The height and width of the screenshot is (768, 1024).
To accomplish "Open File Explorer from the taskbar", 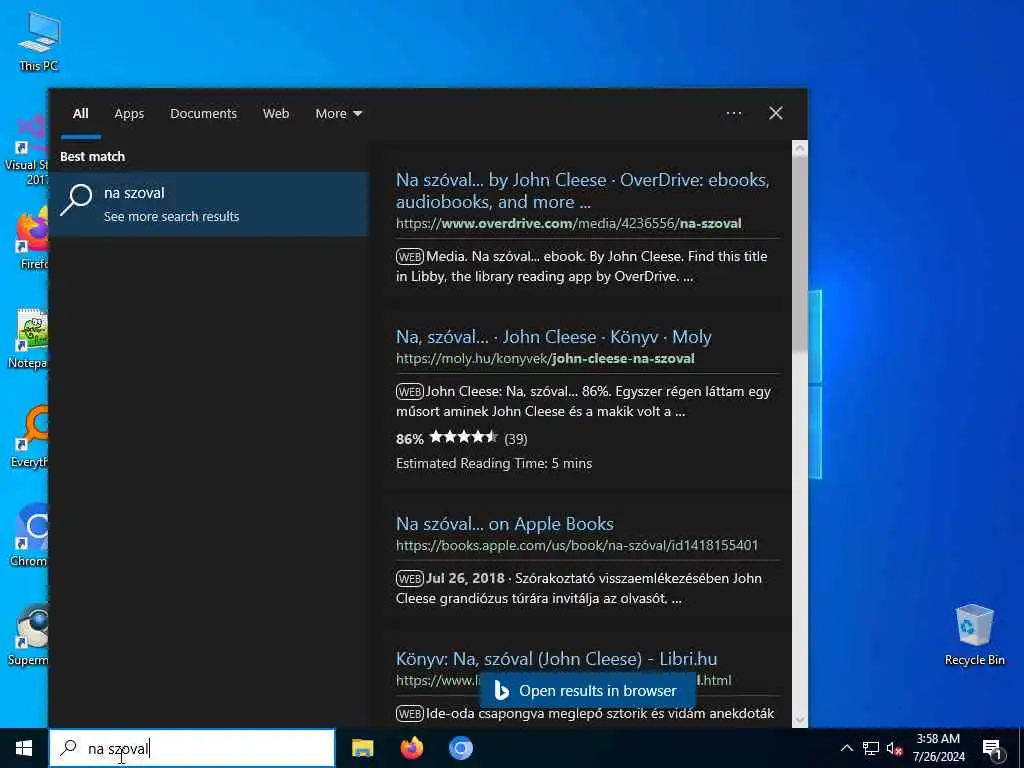I will [362, 748].
